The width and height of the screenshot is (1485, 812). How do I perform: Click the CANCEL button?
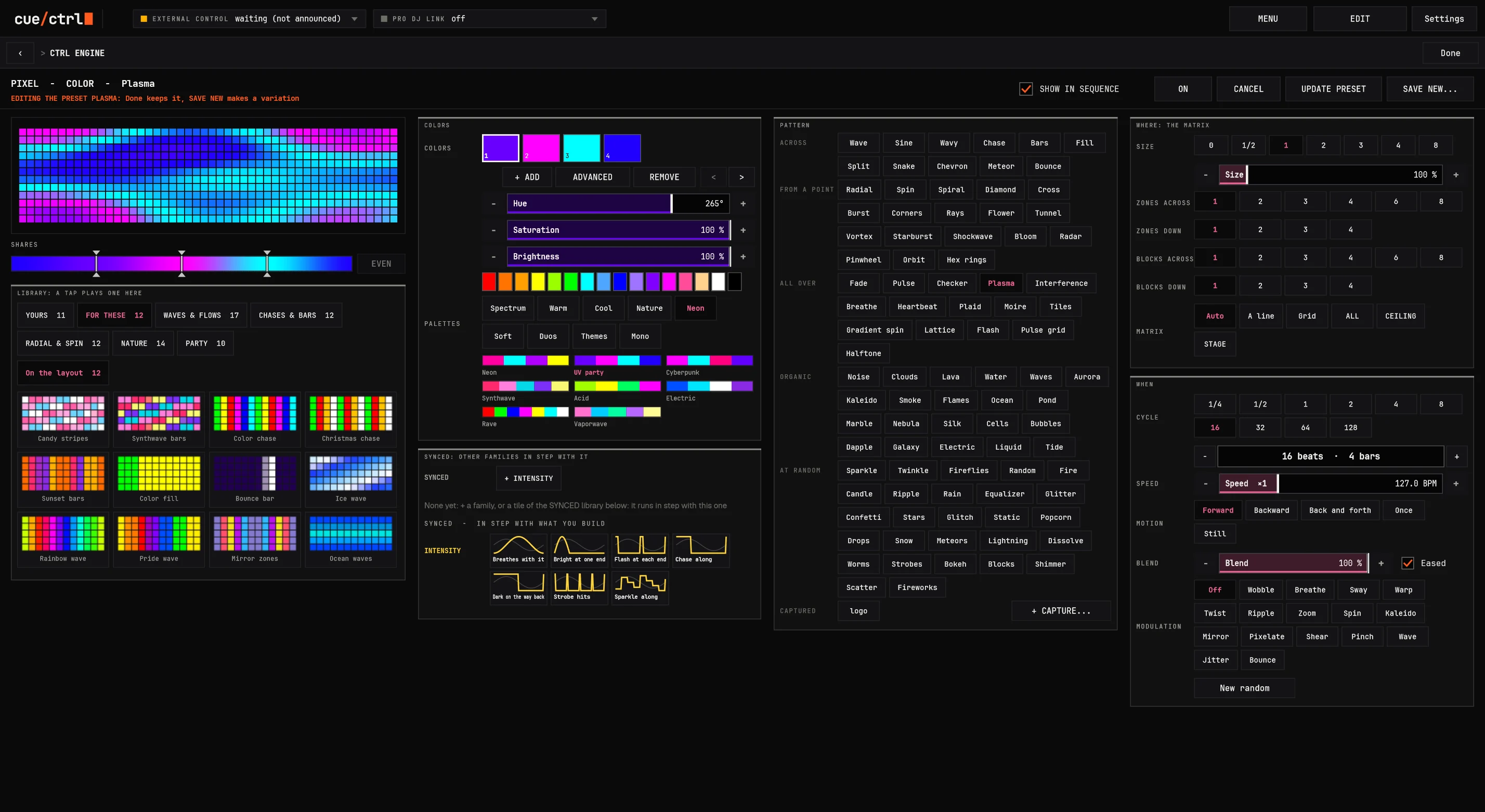point(1248,89)
